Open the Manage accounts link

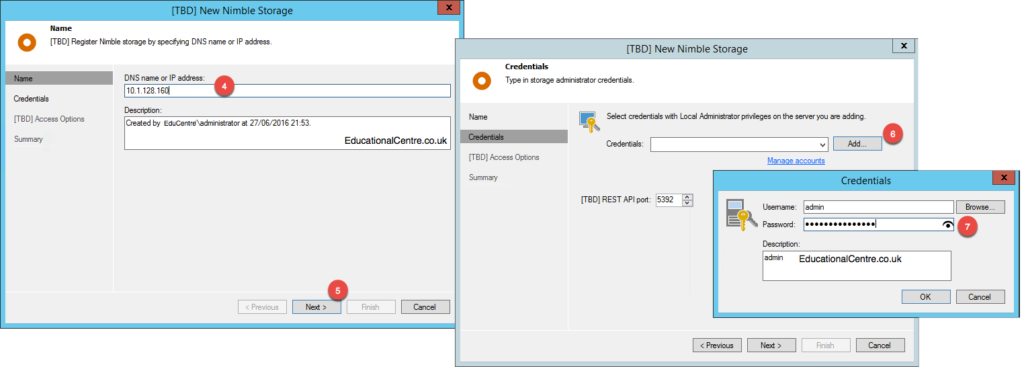pyautogui.click(x=796, y=161)
